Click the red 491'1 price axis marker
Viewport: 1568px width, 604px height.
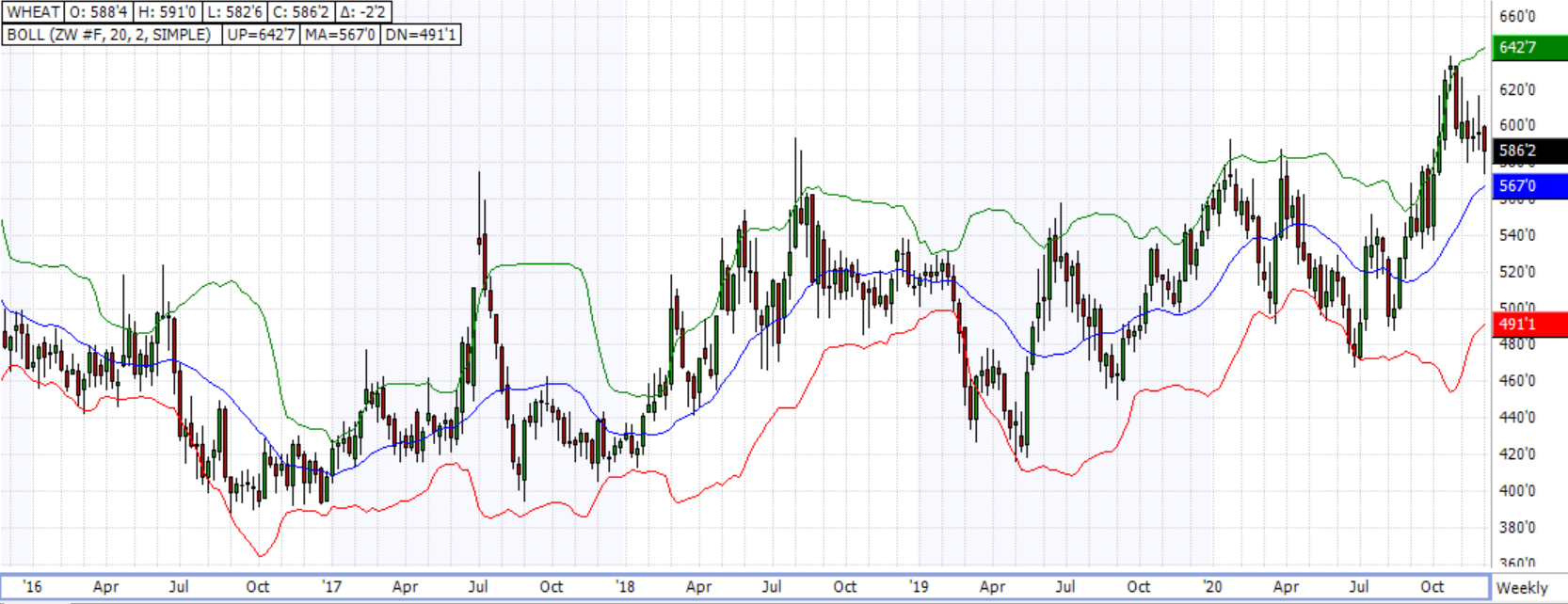pos(1530,325)
